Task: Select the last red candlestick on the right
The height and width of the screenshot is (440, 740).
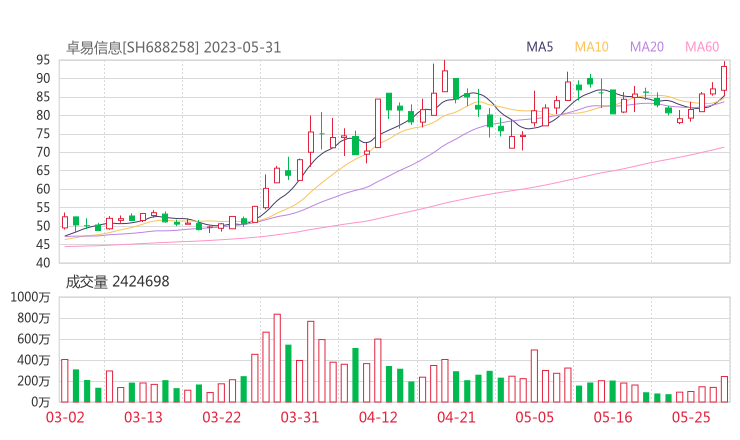Action: [x=724, y=78]
